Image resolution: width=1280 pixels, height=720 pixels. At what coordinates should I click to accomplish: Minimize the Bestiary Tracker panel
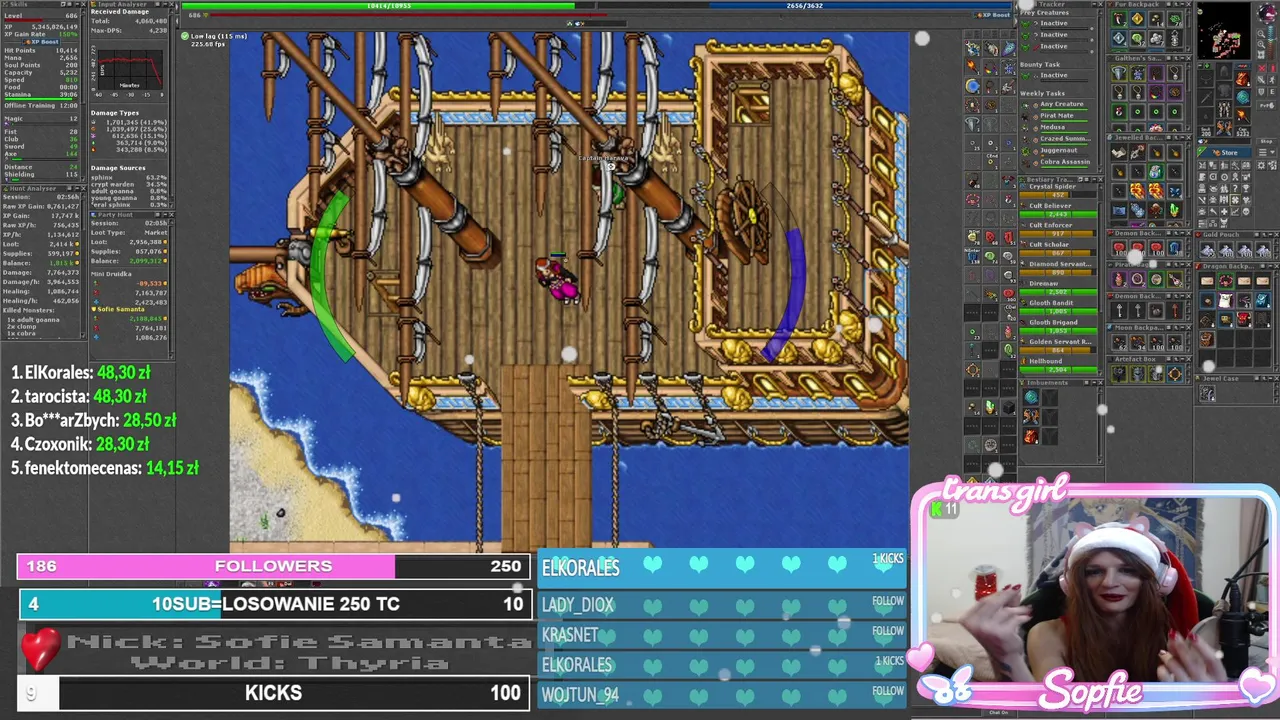[x=1093, y=180]
